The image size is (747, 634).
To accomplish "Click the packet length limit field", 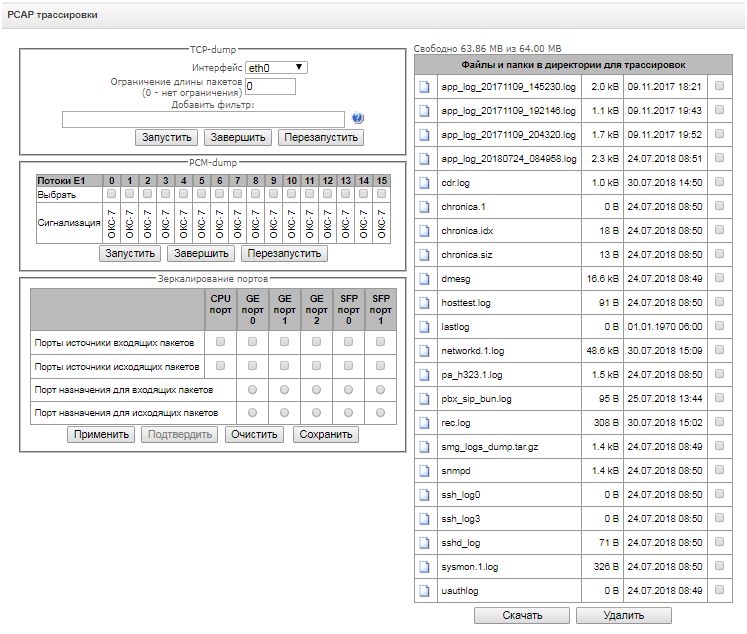I will pyautogui.click(x=269, y=87).
